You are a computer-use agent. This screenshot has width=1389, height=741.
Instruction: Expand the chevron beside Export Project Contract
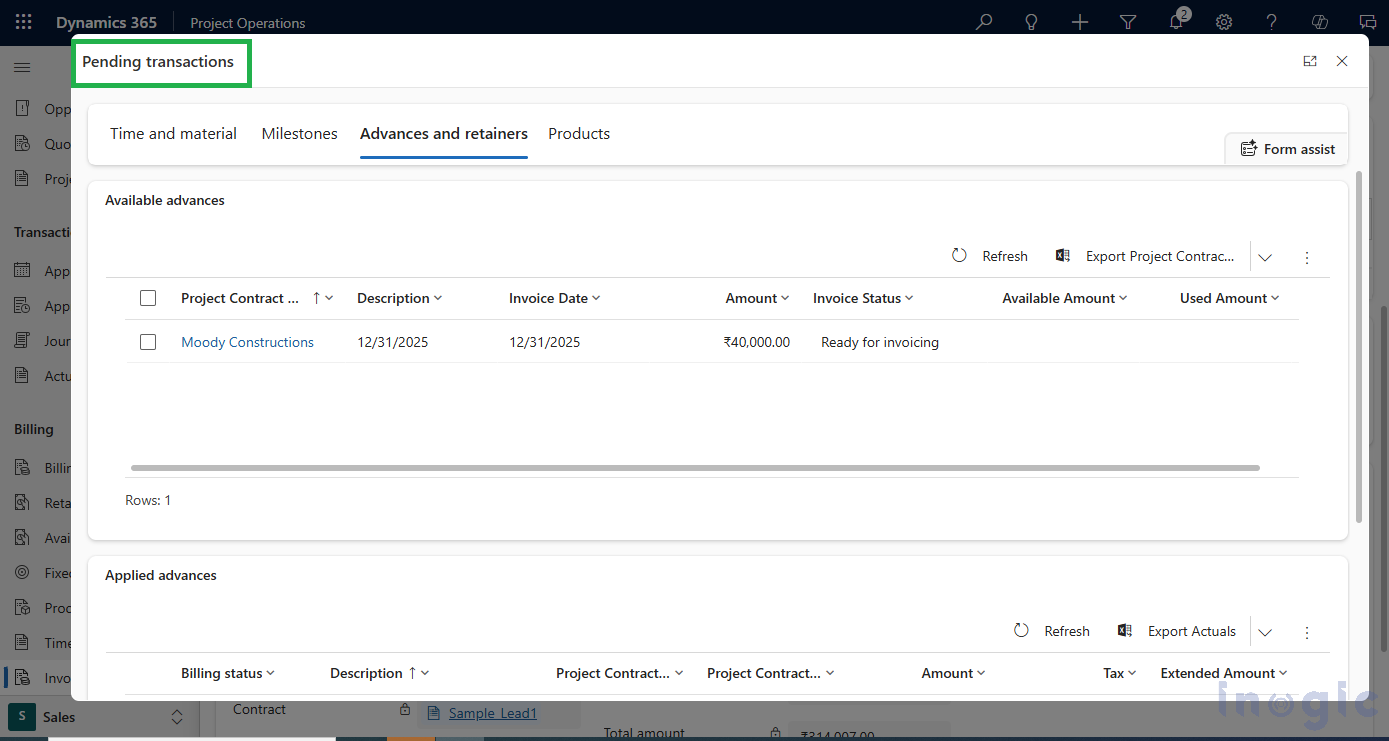tap(1265, 256)
